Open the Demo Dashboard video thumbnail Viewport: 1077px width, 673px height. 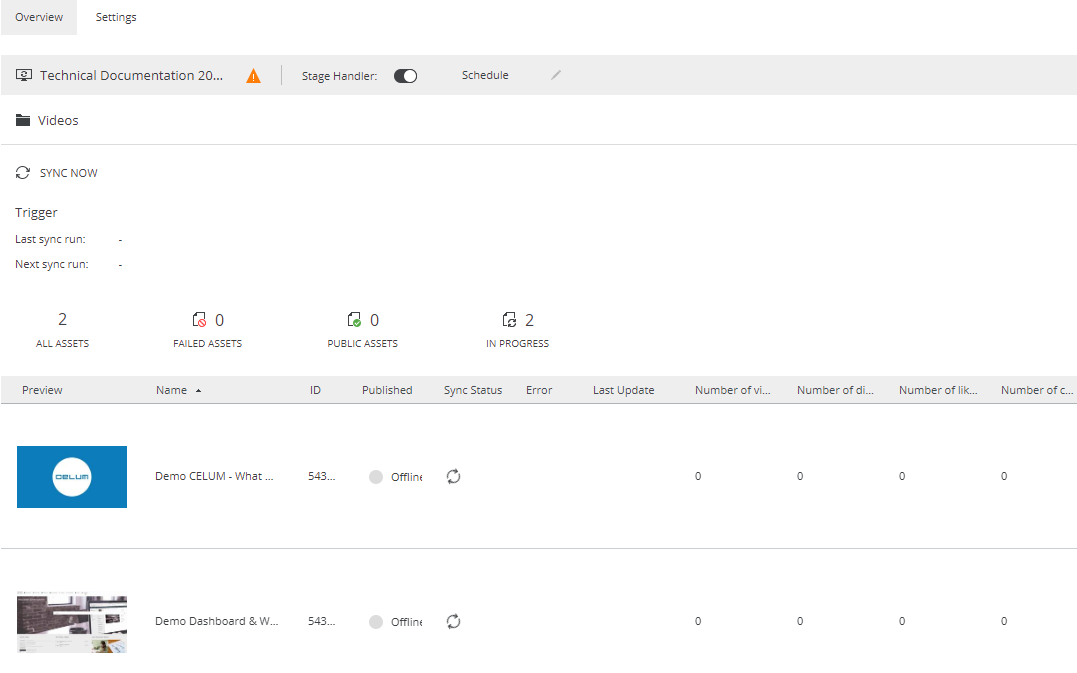click(x=72, y=621)
